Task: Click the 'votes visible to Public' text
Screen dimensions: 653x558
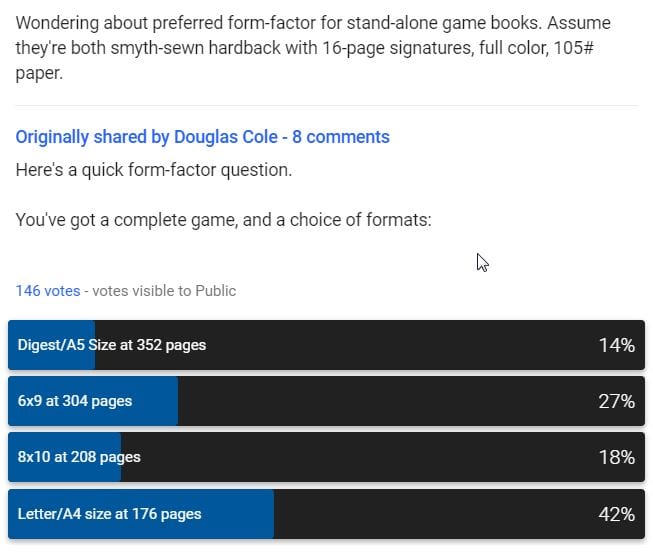Action: (164, 291)
